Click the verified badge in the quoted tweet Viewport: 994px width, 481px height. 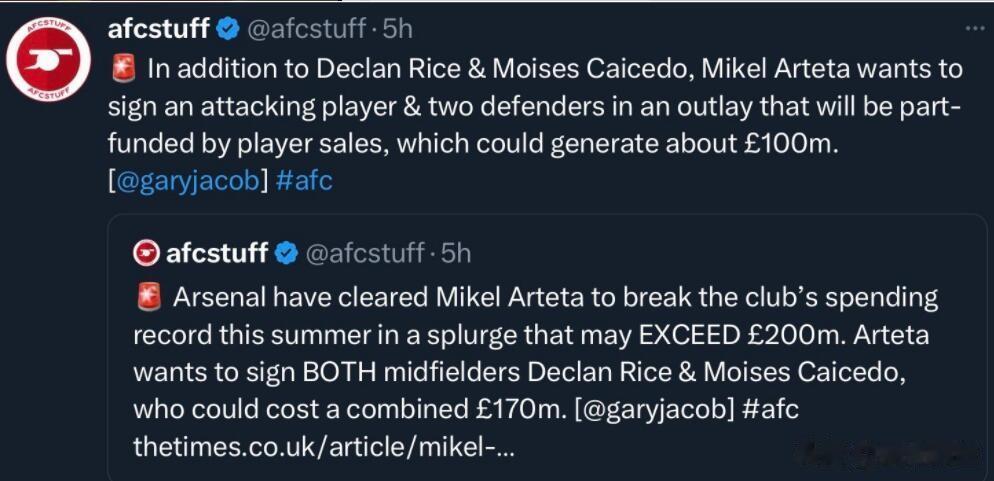[x=287, y=254]
